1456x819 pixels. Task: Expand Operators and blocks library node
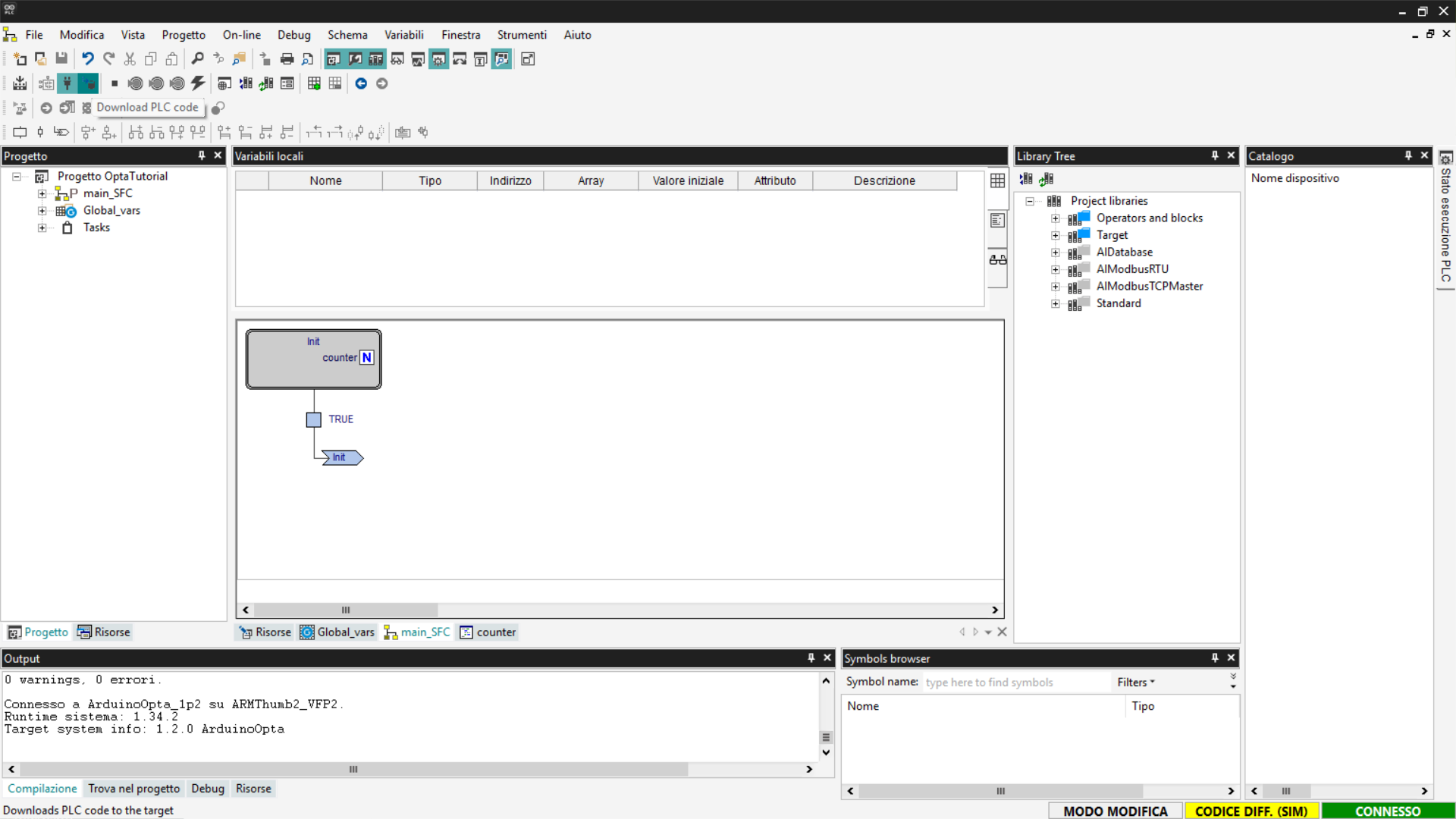tap(1055, 218)
